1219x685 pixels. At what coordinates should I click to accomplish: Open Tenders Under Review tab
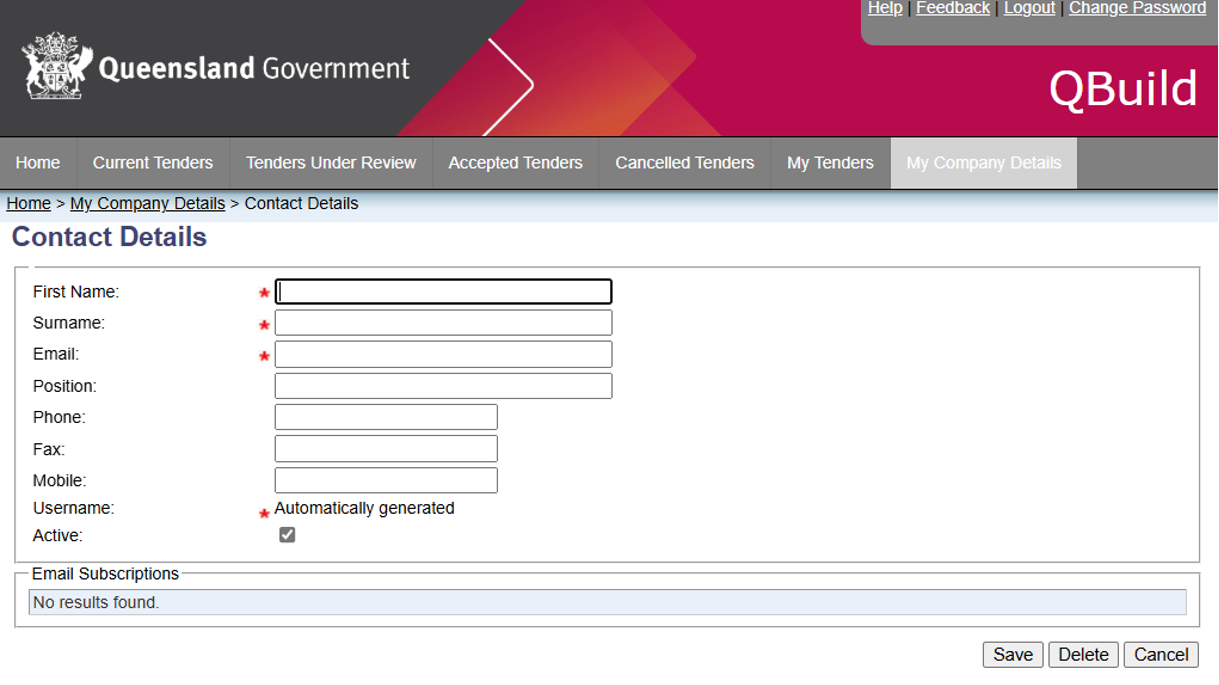[331, 163]
